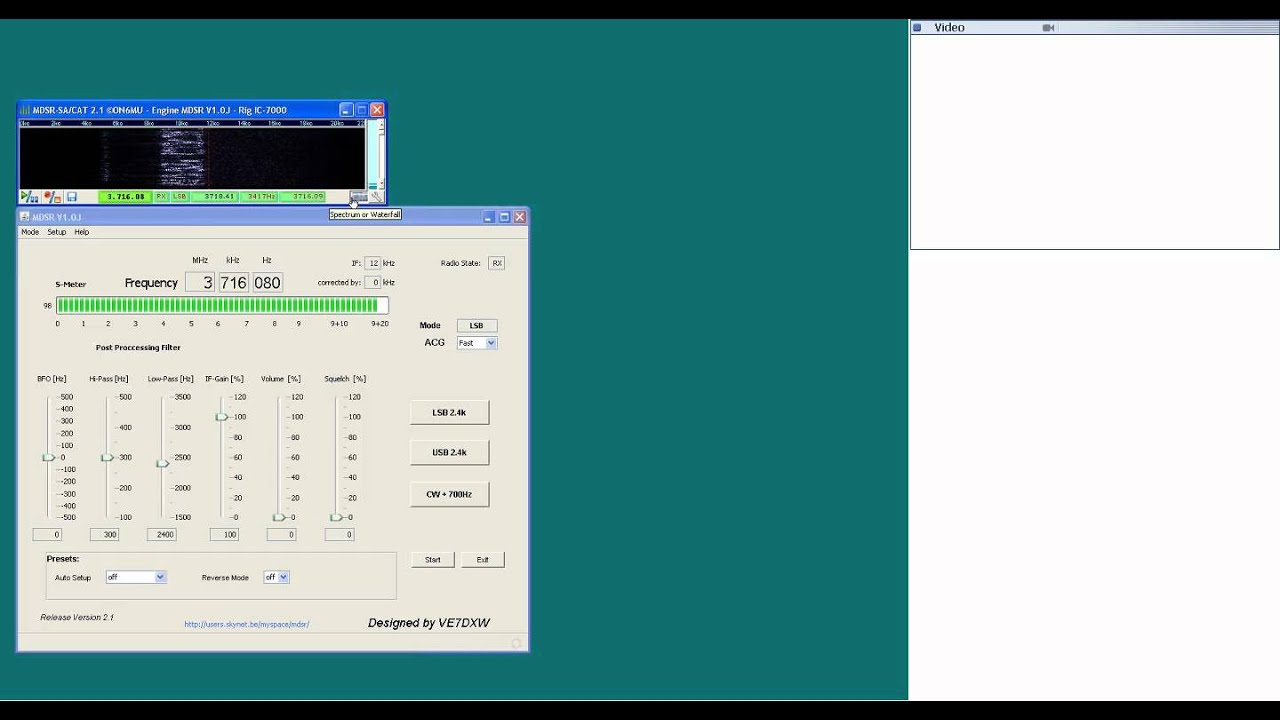Image resolution: width=1280 pixels, height=720 pixels.
Task: Click the RX status box in MDSR-SA/CAT
Action: (x=161, y=197)
